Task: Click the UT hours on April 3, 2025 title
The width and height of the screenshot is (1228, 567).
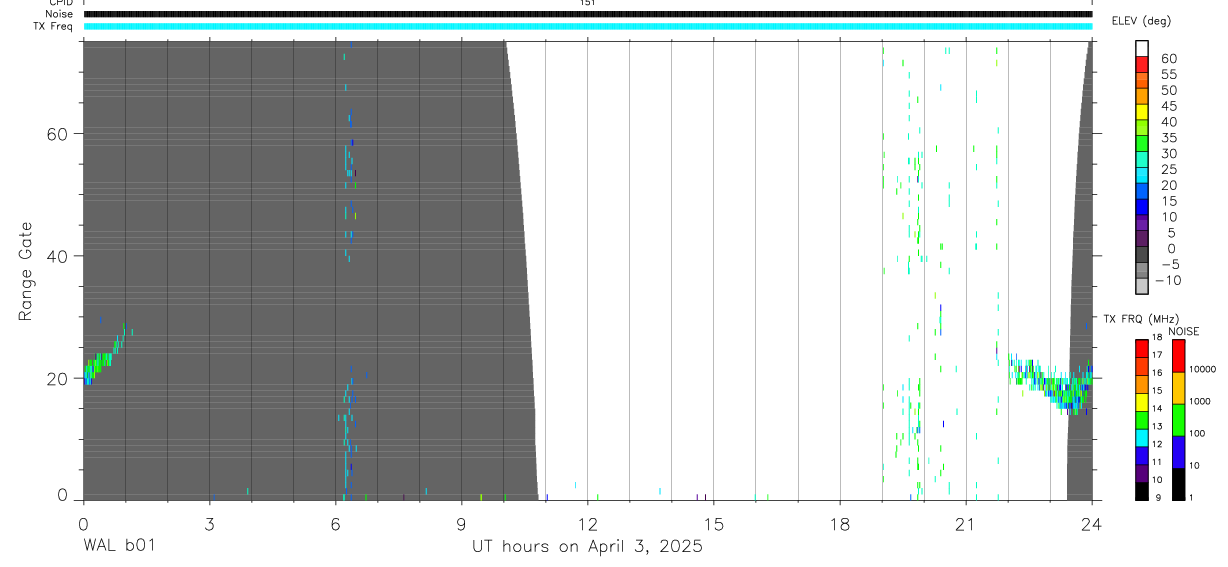Action: [x=587, y=546]
